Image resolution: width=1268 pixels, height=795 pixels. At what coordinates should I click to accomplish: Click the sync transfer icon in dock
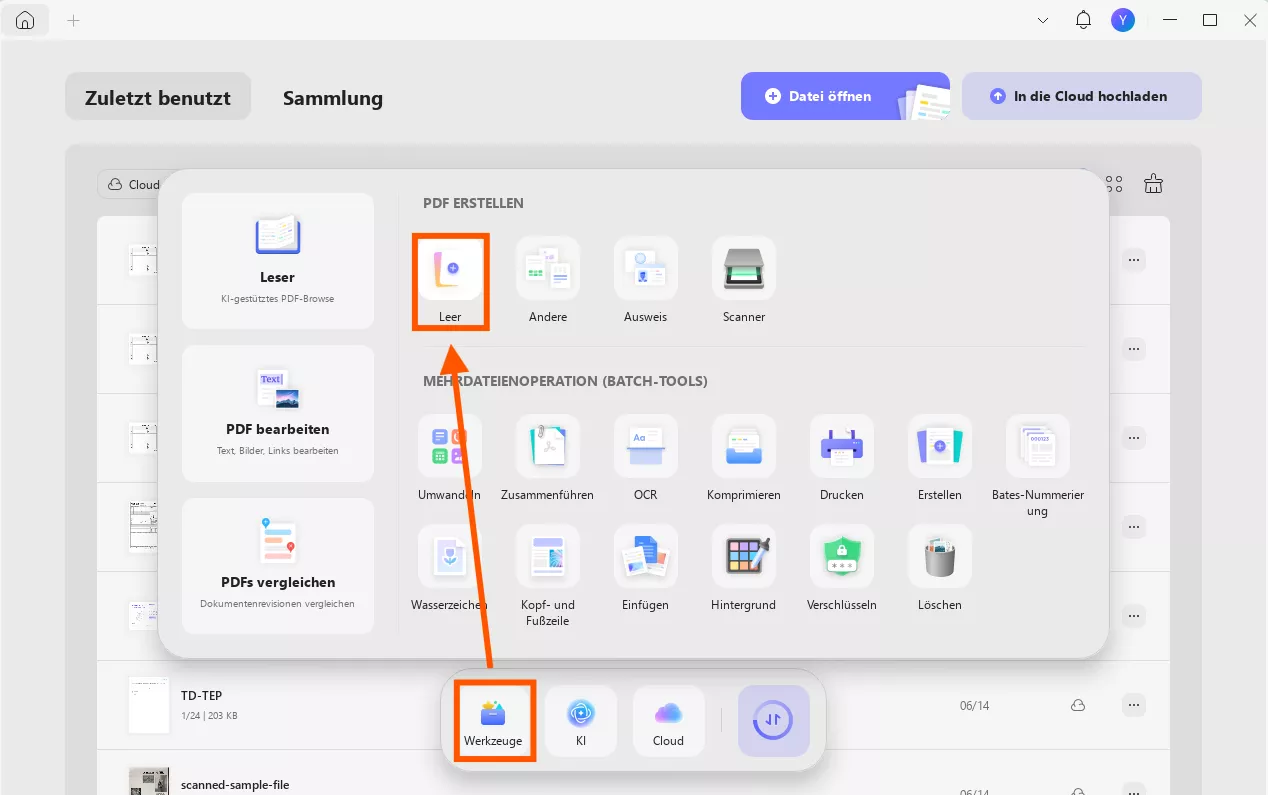[x=774, y=721]
